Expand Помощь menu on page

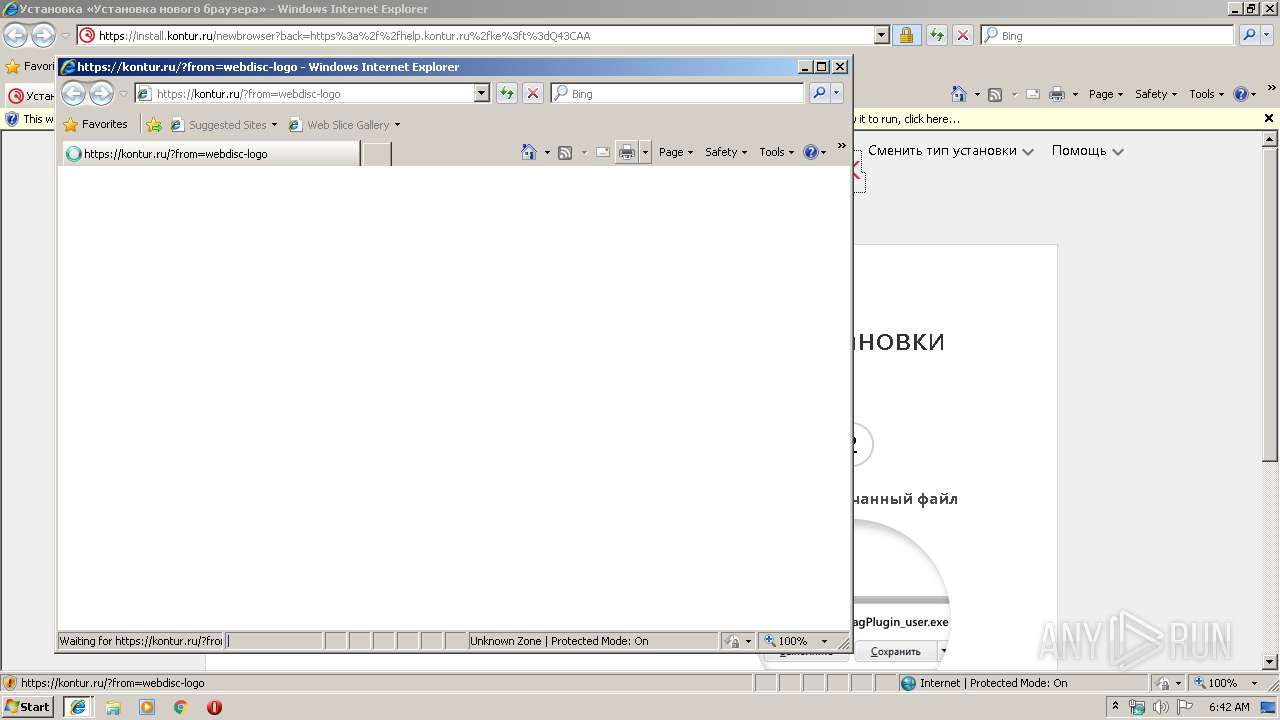1087,151
